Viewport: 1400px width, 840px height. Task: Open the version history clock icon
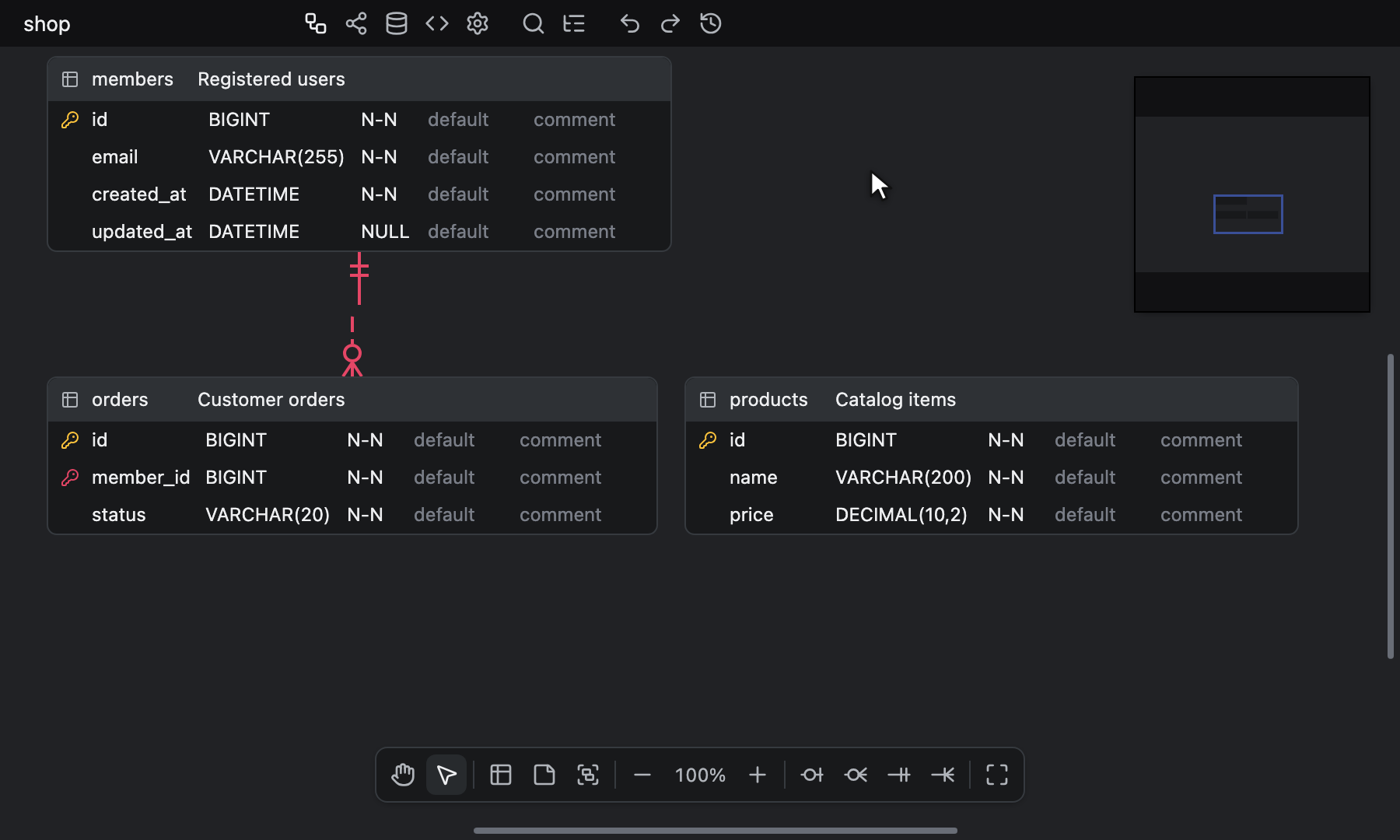pos(711,23)
